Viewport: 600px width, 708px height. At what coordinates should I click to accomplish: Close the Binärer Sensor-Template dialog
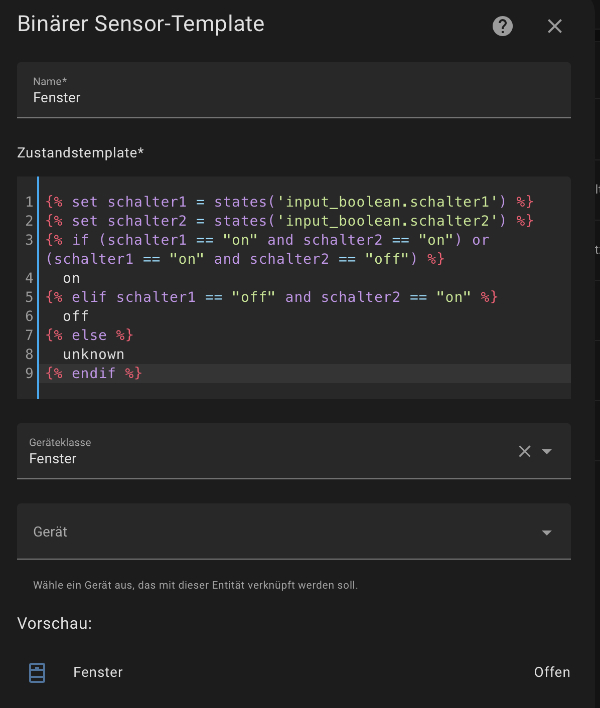555,26
